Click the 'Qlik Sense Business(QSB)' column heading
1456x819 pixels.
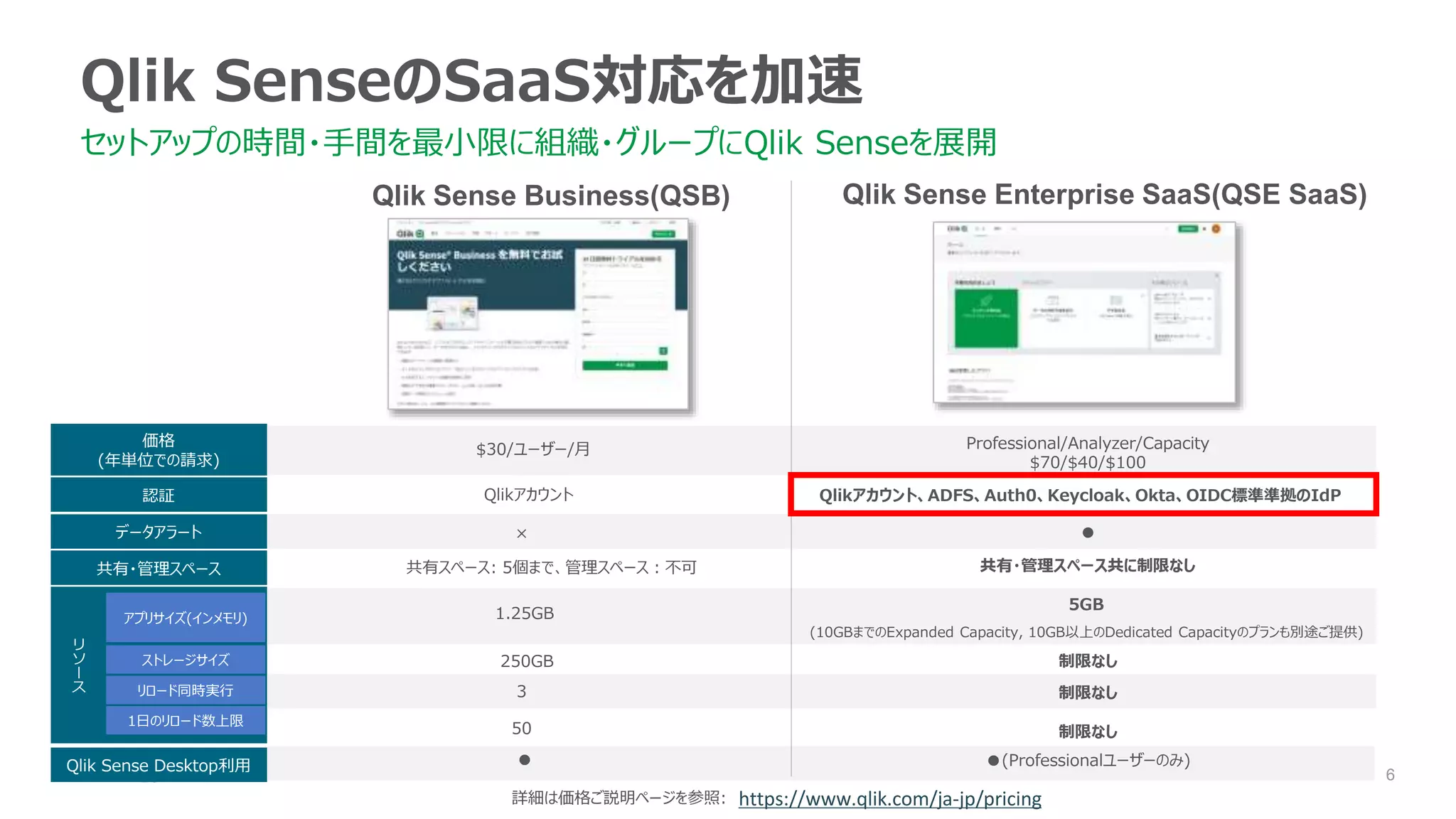(551, 196)
